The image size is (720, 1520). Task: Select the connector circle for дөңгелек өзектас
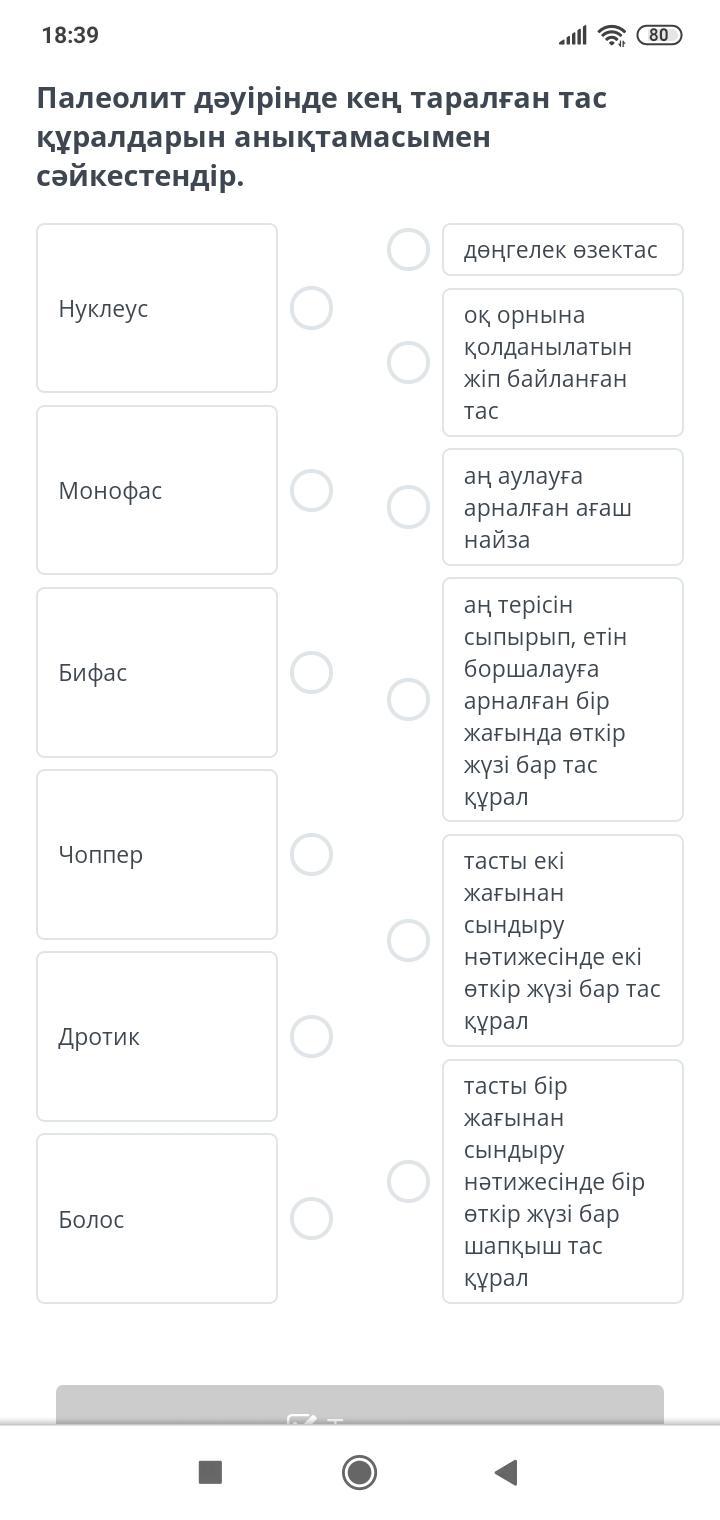(x=408, y=249)
